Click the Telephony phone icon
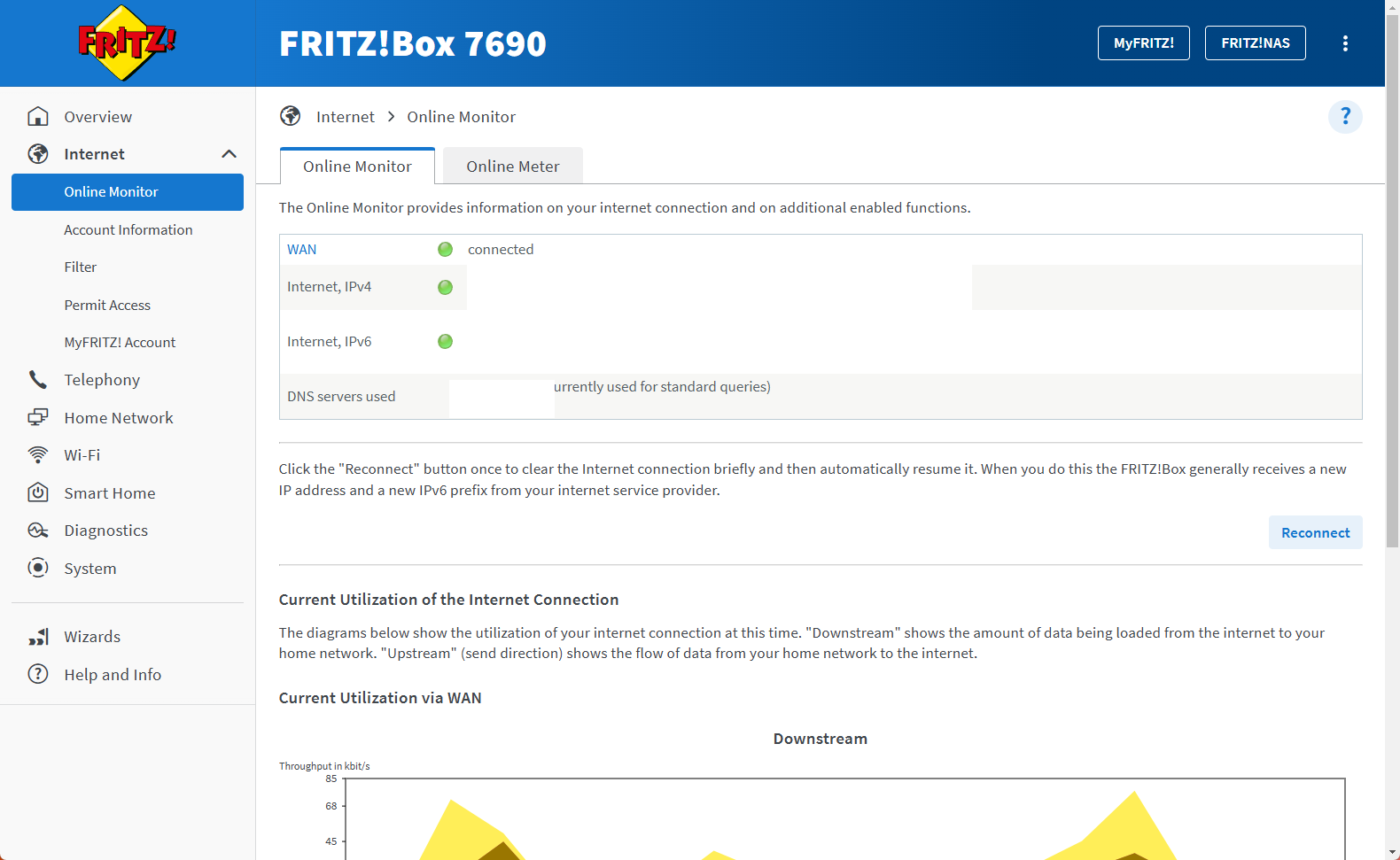This screenshot has height=860, width=1400. [38, 380]
